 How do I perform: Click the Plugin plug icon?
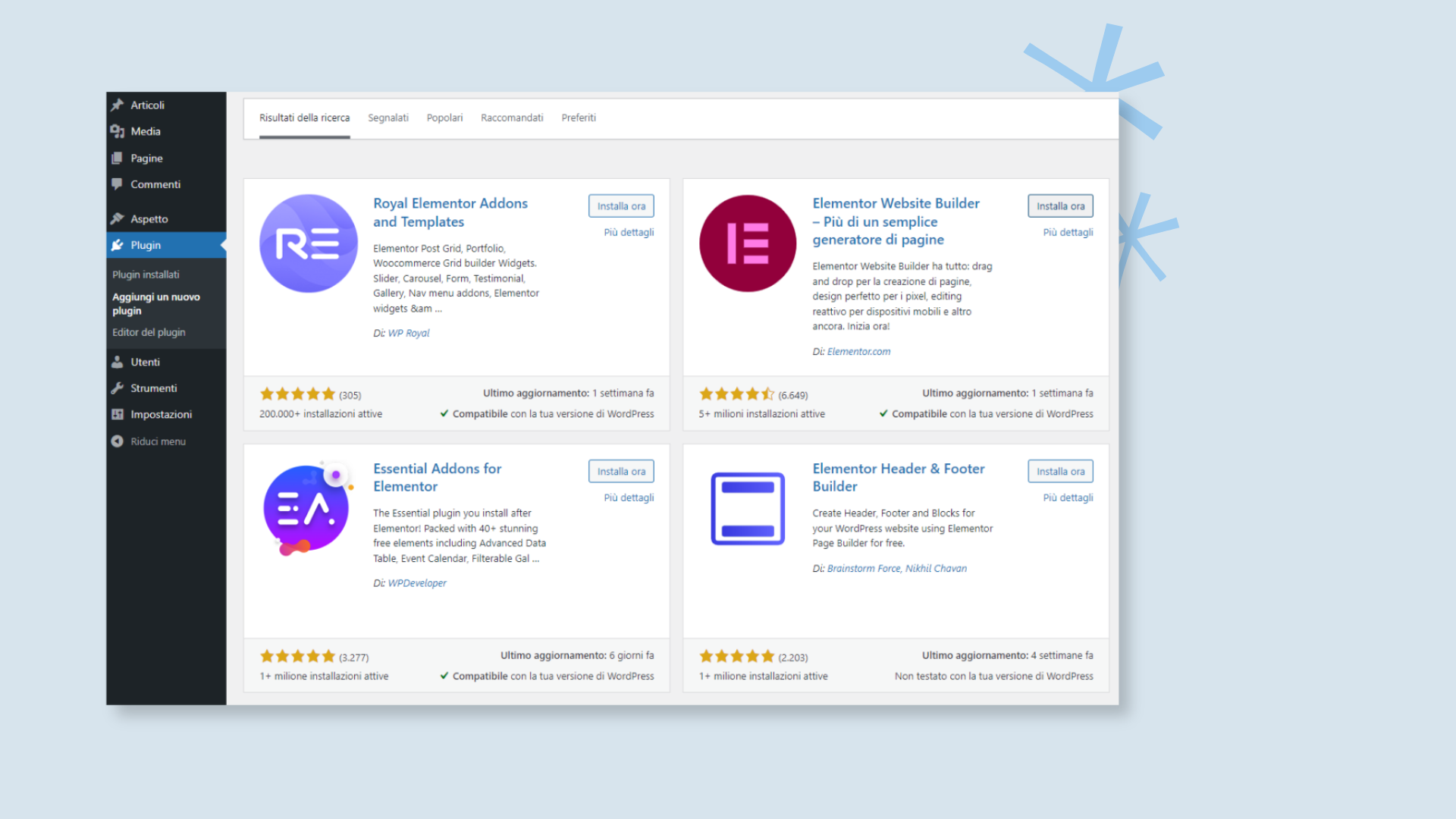tap(118, 246)
